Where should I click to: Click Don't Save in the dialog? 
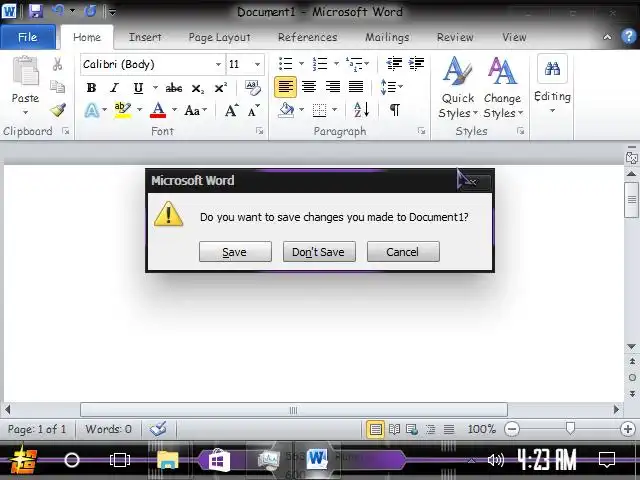[319, 251]
